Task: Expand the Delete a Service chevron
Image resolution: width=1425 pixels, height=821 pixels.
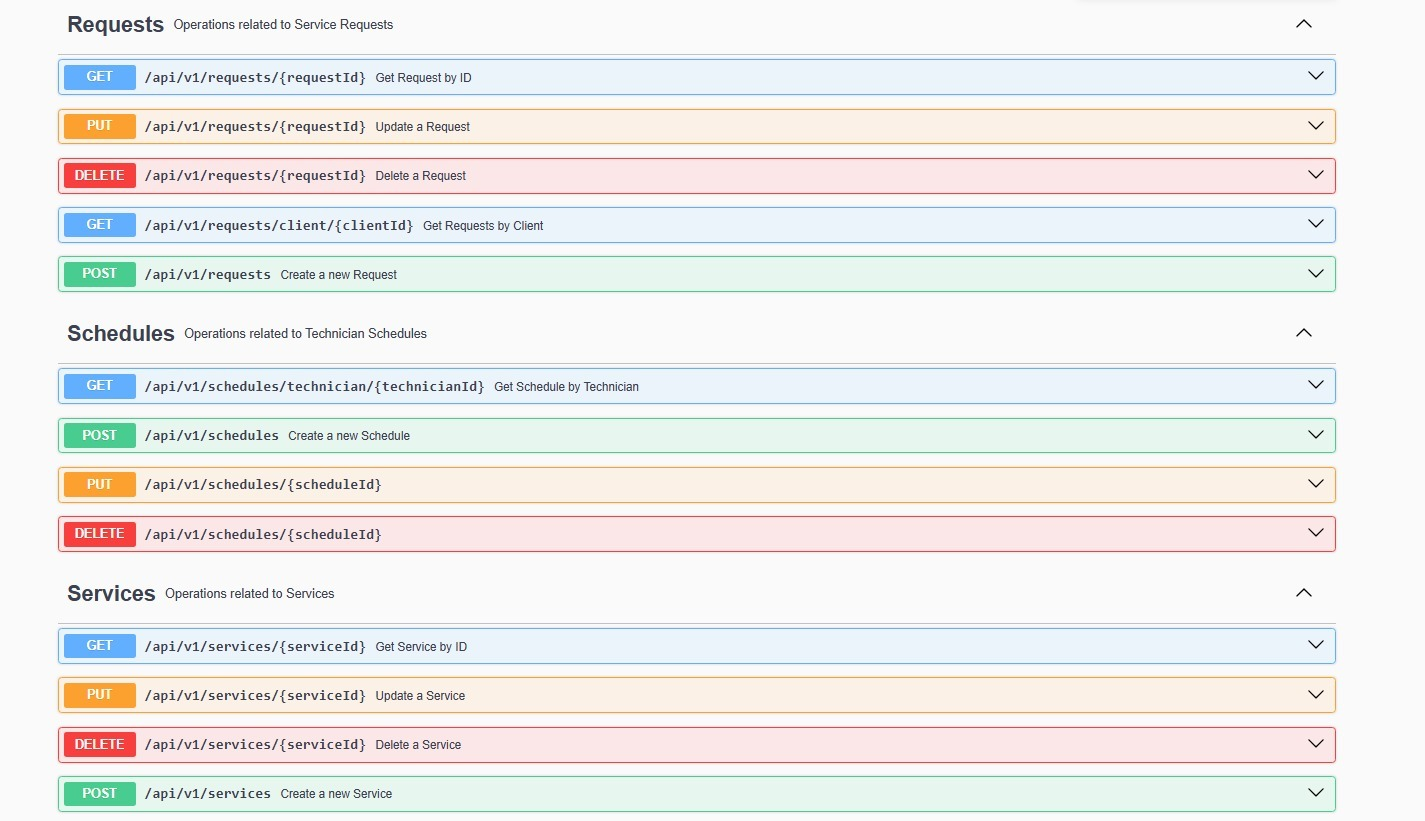Action: coord(1316,744)
